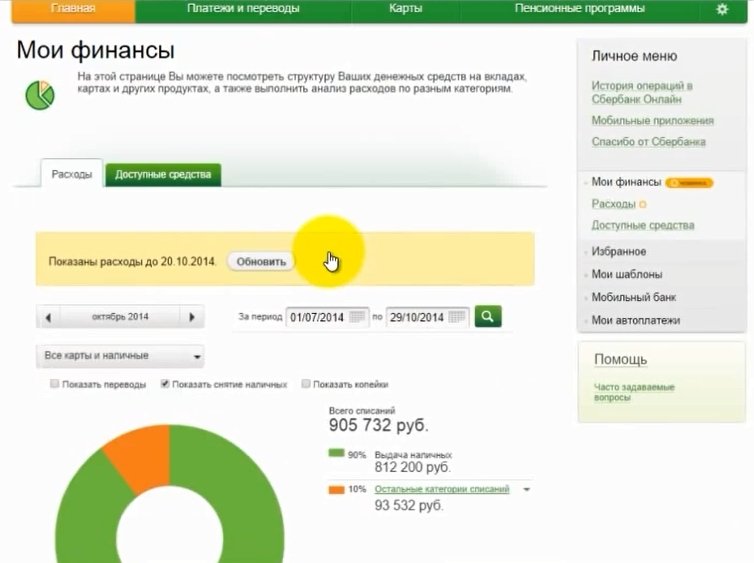
Task: Click the settings gear icon in top bar
Action: pos(722,9)
